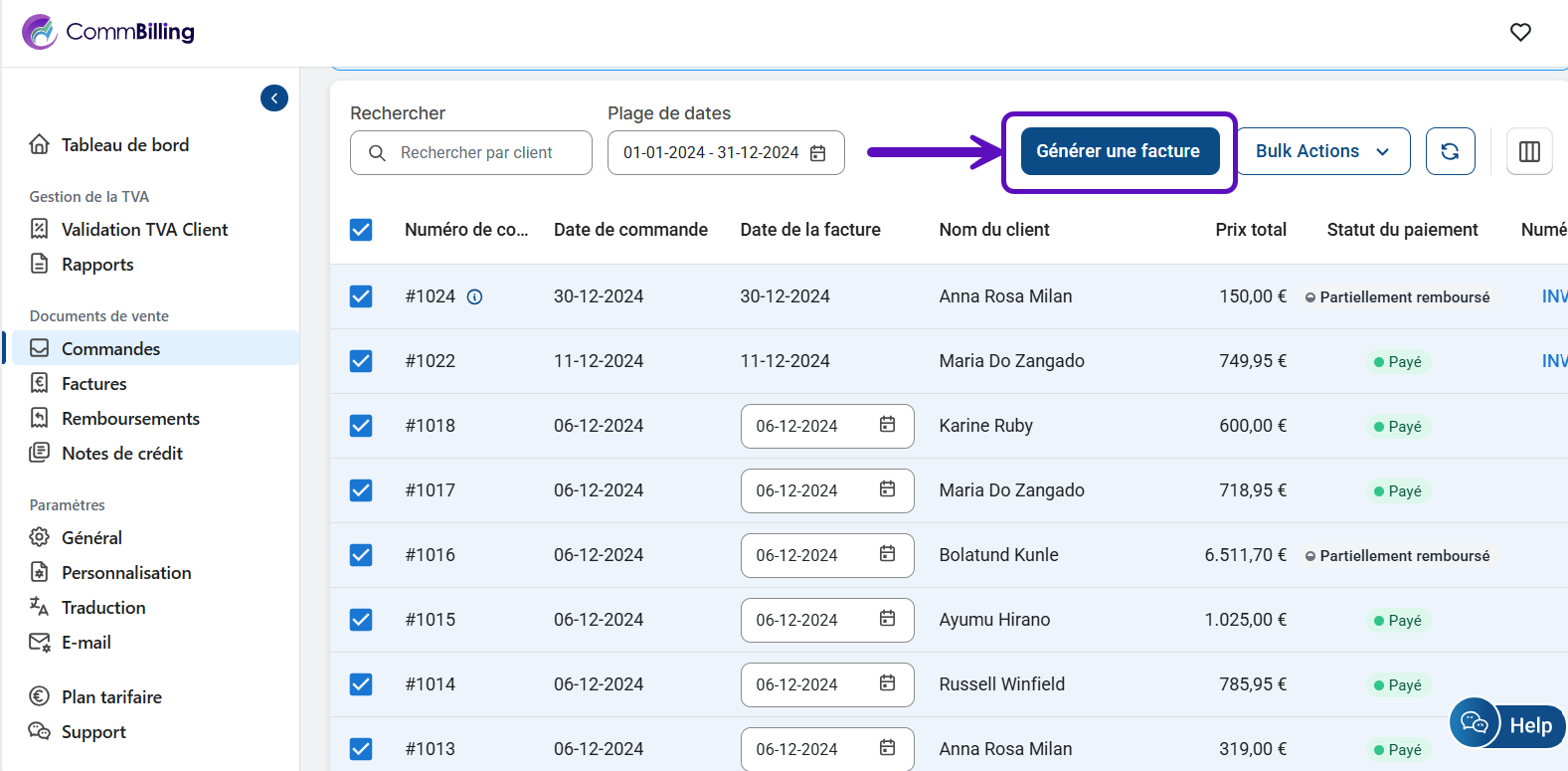Go to Factures in sidebar

[93, 384]
